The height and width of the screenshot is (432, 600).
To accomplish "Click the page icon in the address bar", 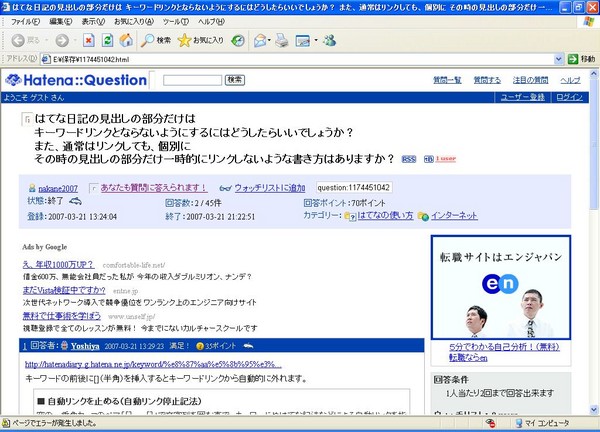I will point(46,59).
